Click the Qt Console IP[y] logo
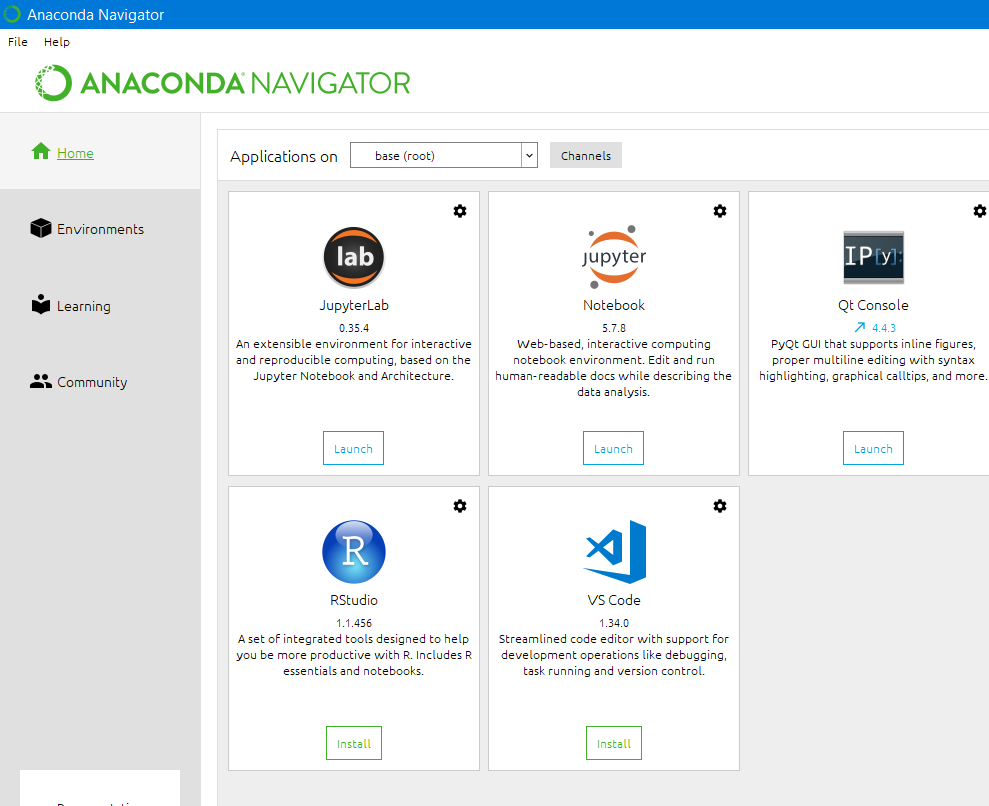Image resolution: width=989 pixels, height=806 pixels. point(874,257)
